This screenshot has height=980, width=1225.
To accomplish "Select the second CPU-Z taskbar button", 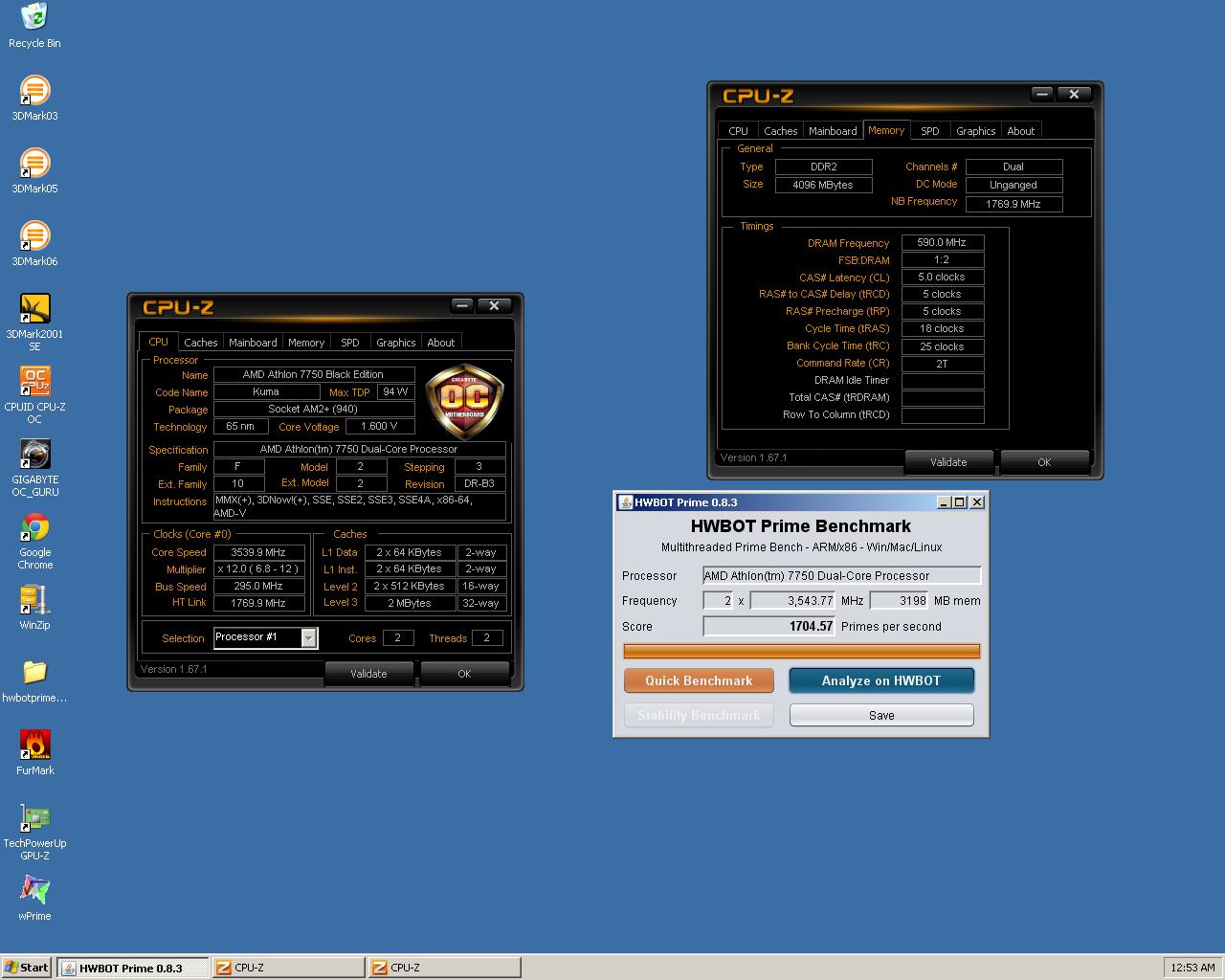I will (444, 968).
